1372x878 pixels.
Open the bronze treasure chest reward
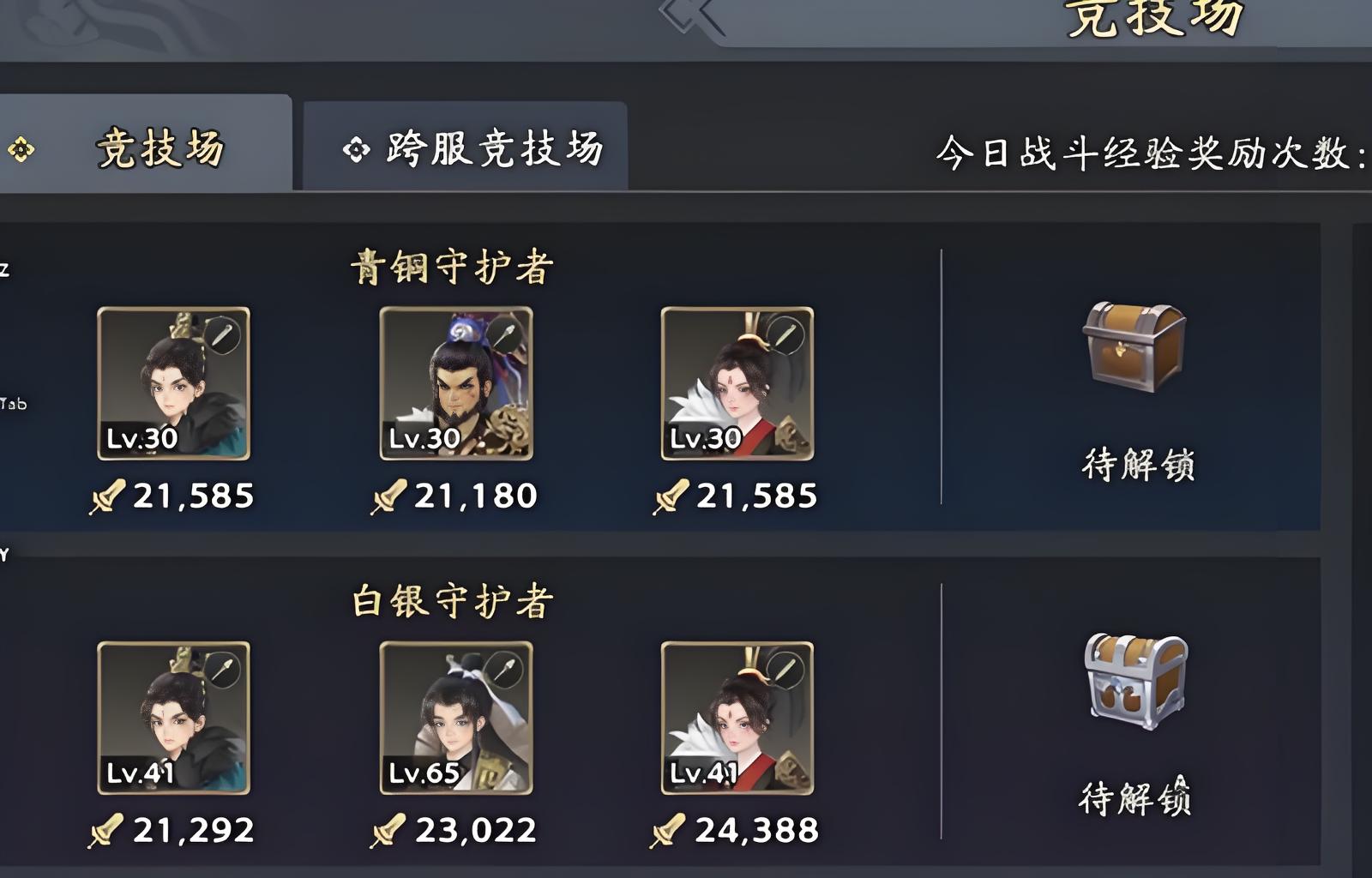point(1134,346)
